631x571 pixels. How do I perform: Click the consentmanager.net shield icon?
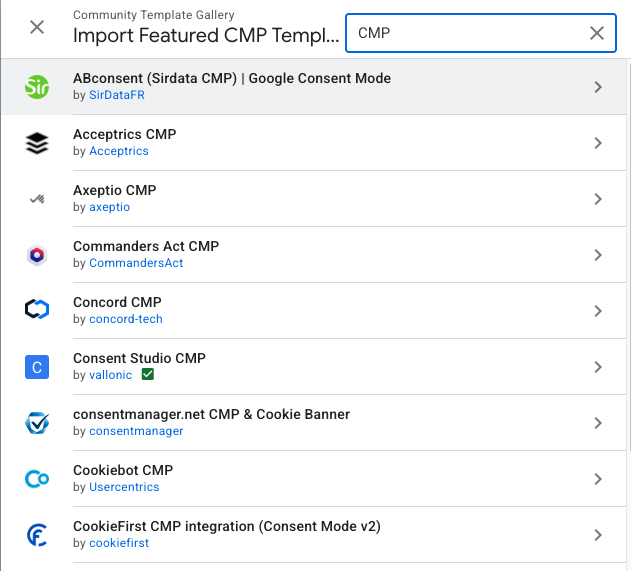(x=37, y=423)
